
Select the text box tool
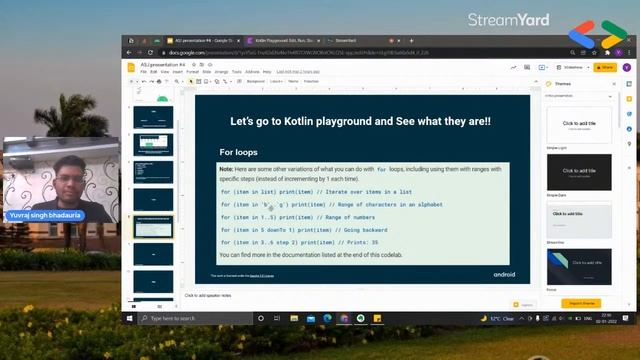click(198, 82)
